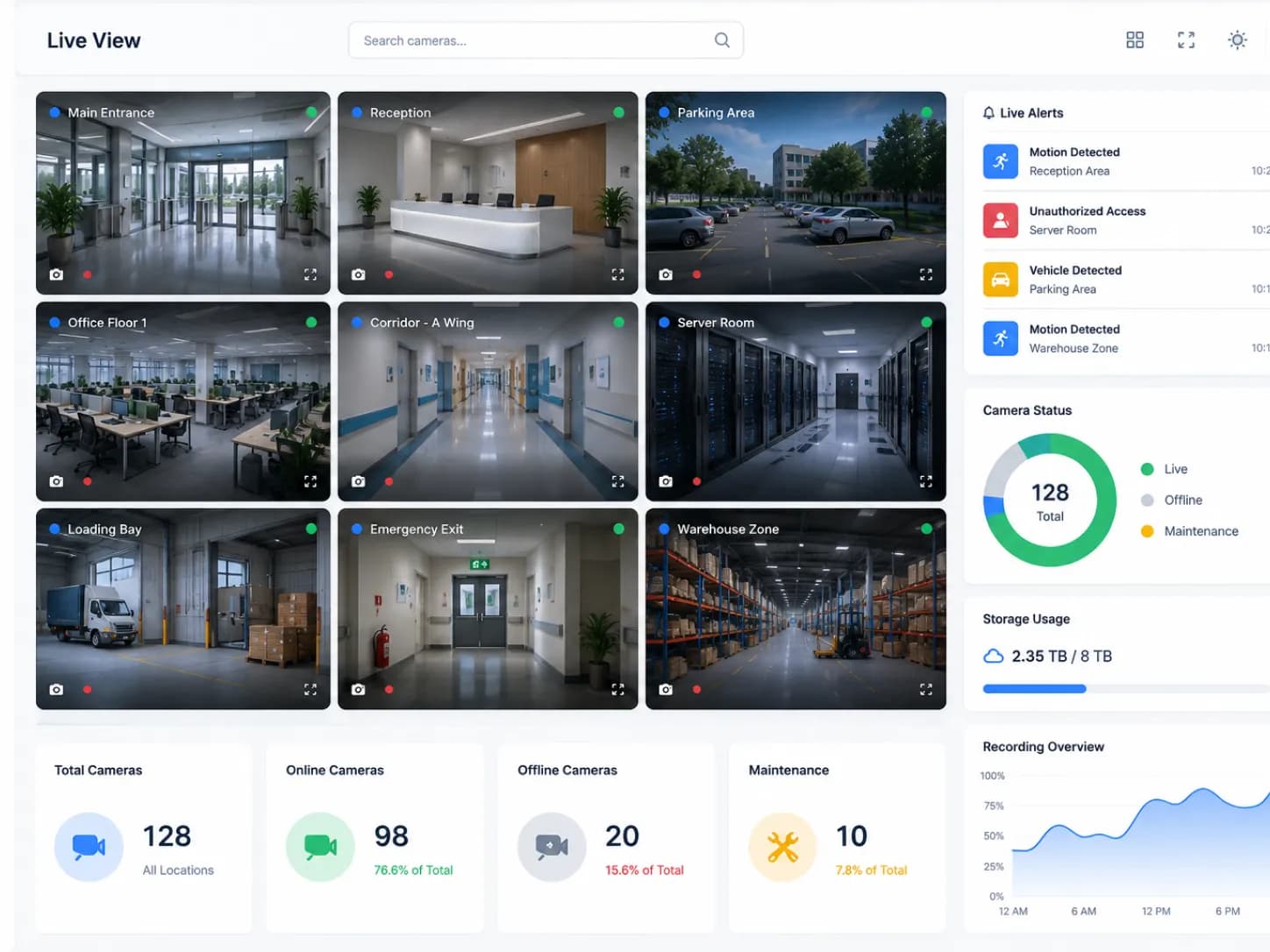Image resolution: width=1270 pixels, height=952 pixels.
Task: Expand Office Floor 1 feed fullscreen
Action: (x=310, y=481)
